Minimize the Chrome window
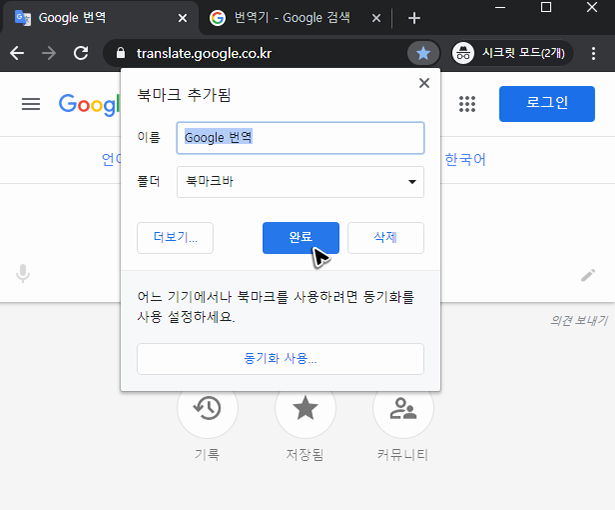615x510 pixels. coord(500,7)
